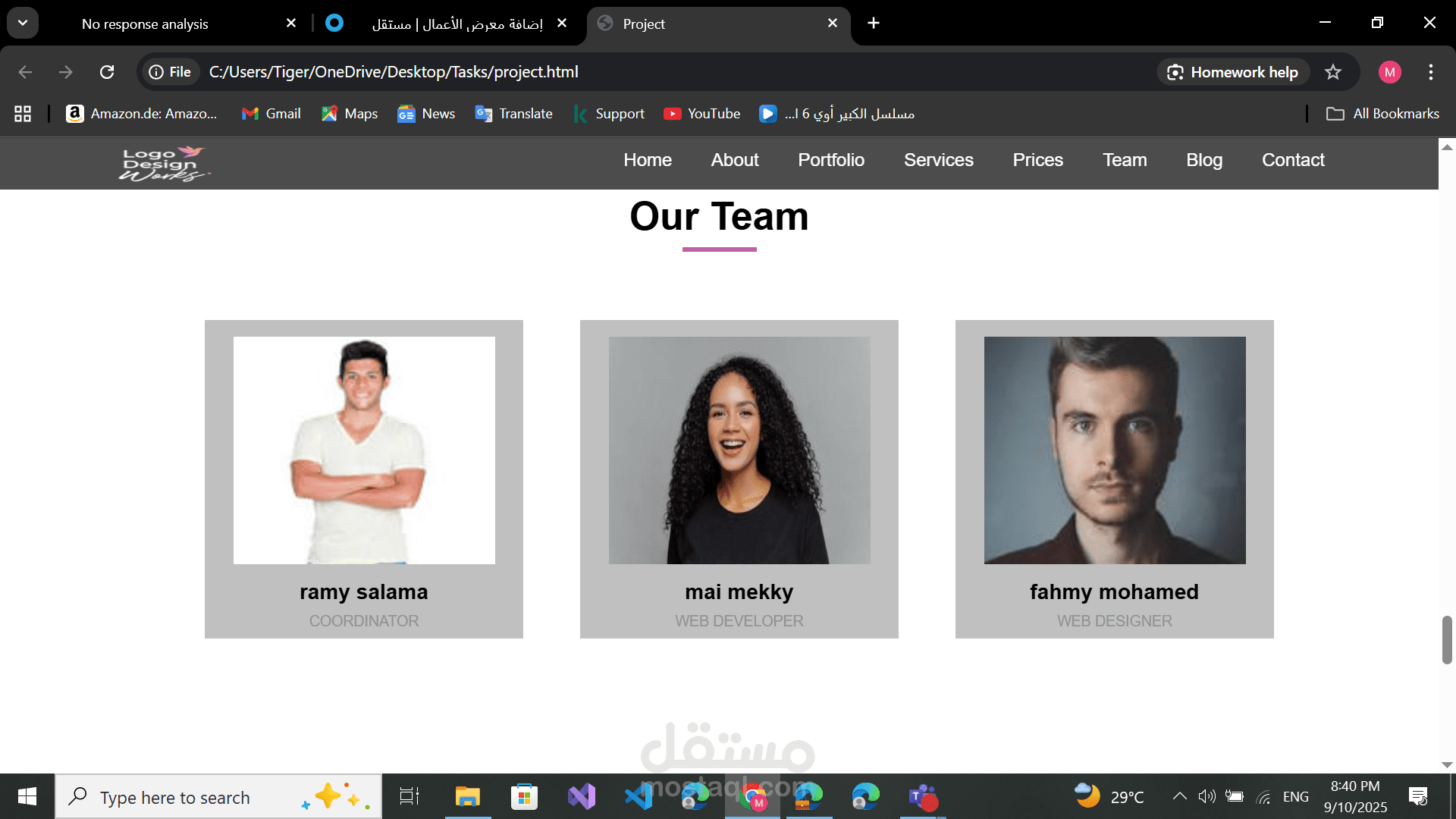Open Visual Studio Code from taskbar
The height and width of the screenshot is (819, 1456).
[x=639, y=797]
